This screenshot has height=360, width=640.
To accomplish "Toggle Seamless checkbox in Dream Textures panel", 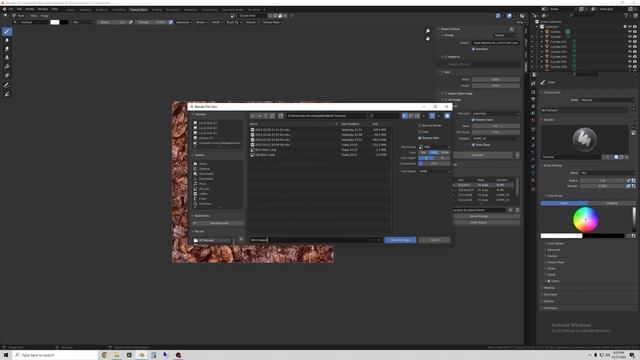I will [x=473, y=49].
